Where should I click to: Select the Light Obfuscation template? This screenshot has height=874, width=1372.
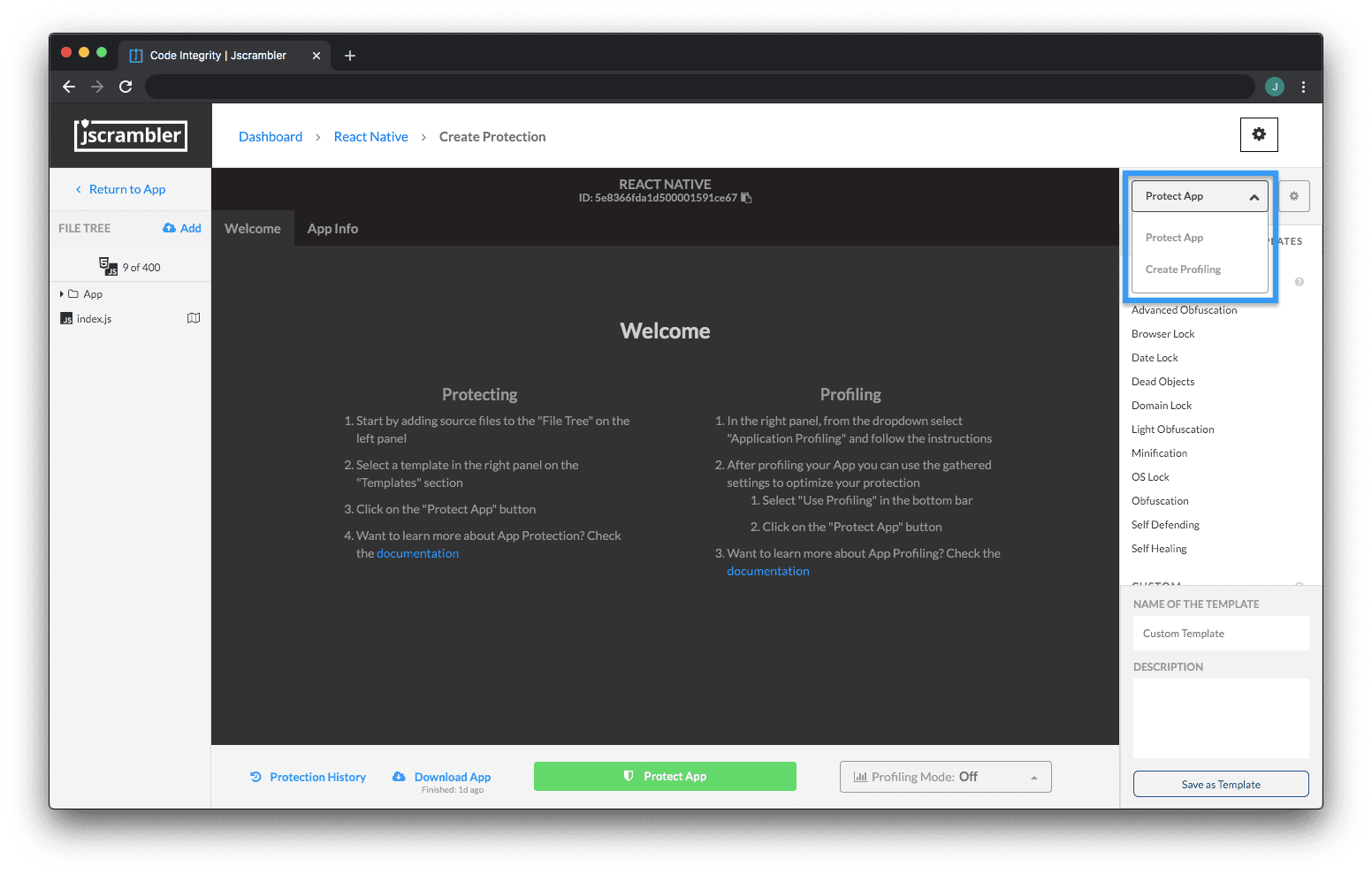click(x=1173, y=429)
